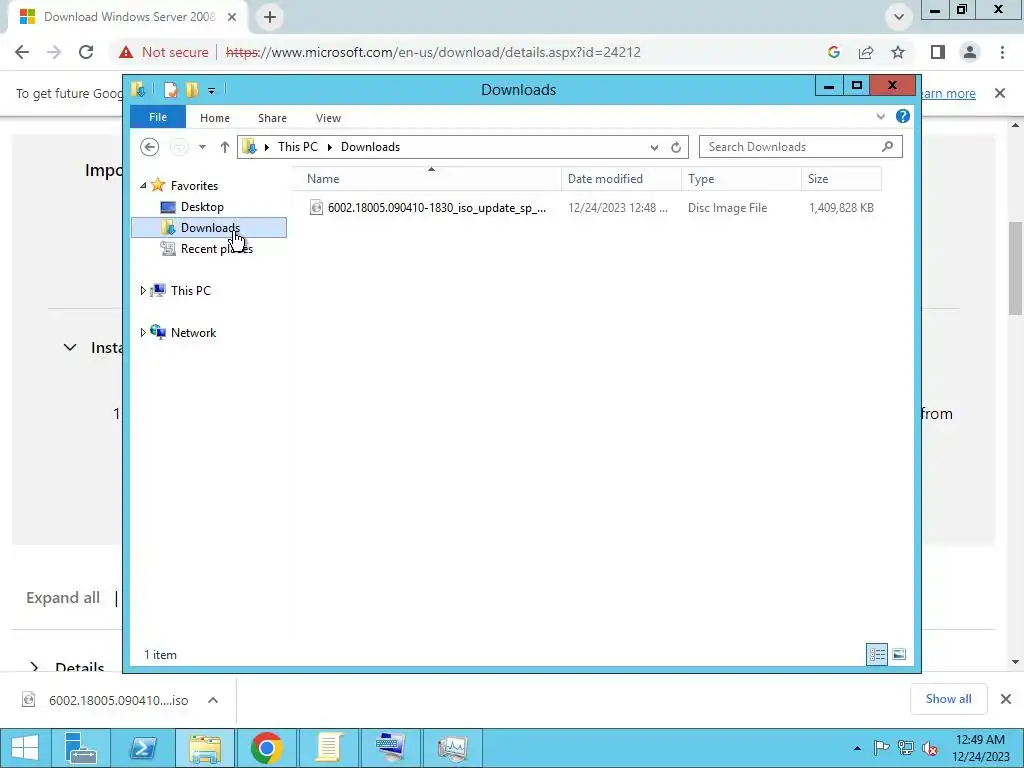Collapse the Favorites tree group
The height and width of the screenshot is (768, 1024).
click(143, 186)
